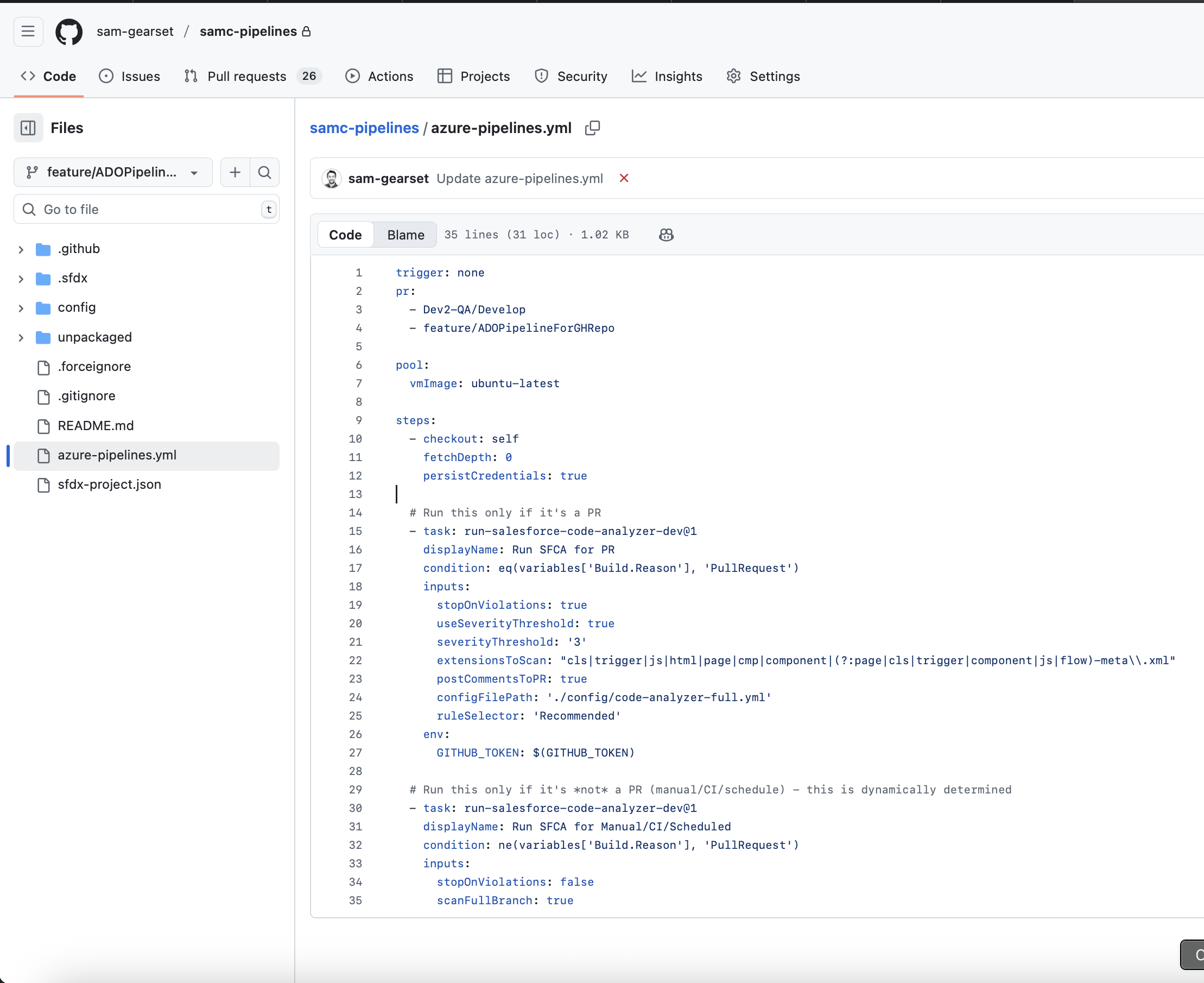Image resolution: width=1204 pixels, height=983 pixels.
Task: Open the .sfdx folder
Action: click(72, 279)
